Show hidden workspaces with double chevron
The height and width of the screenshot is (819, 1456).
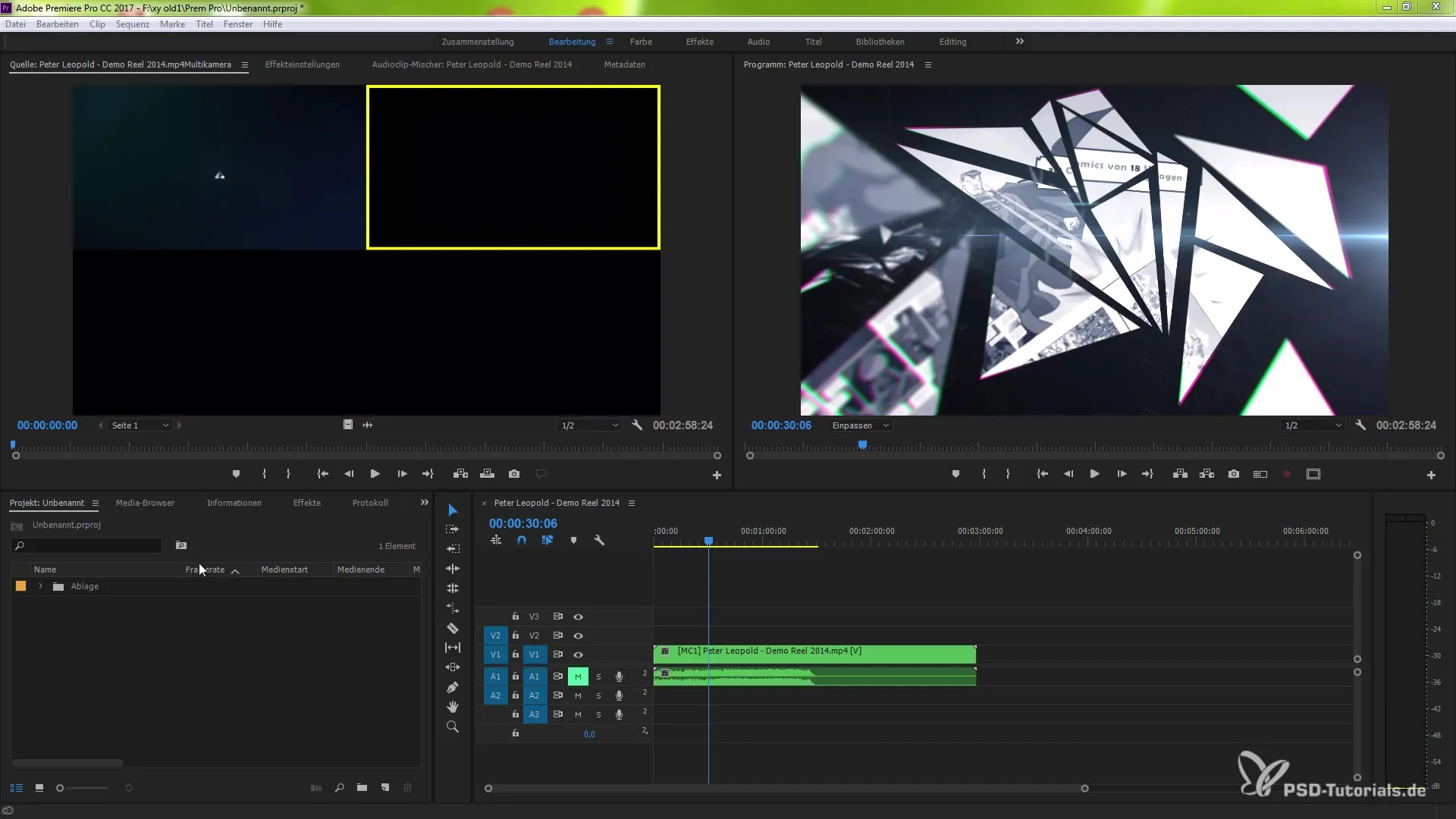1020,41
